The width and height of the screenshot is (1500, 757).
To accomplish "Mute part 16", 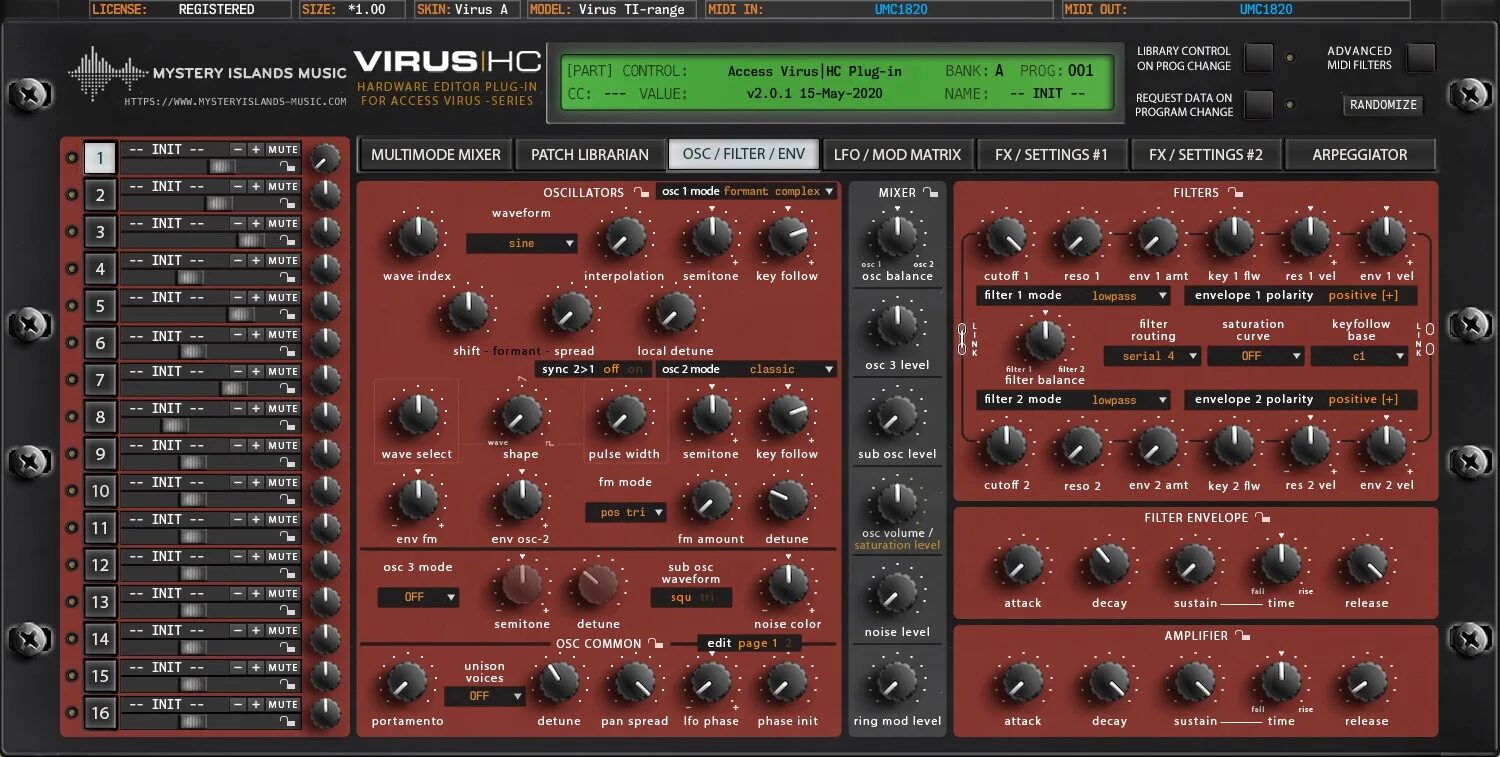I will tap(283, 704).
